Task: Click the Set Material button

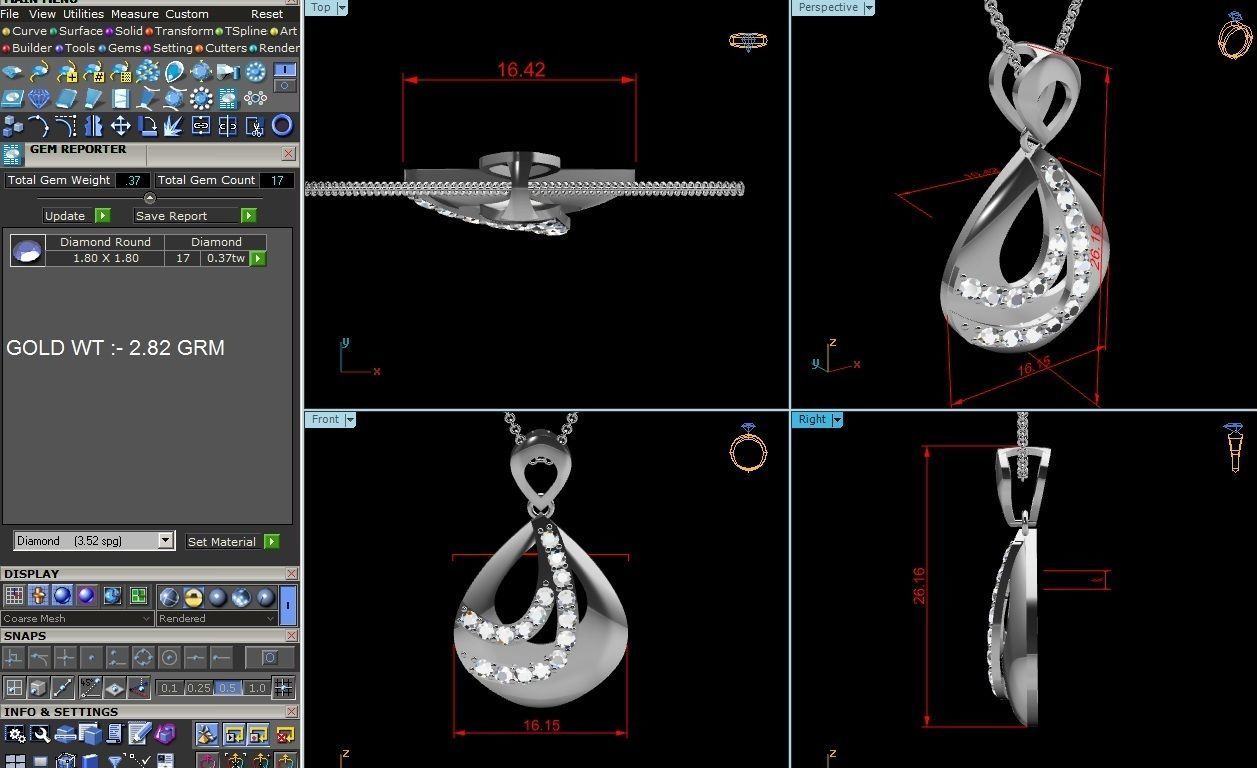Action: click(232, 541)
